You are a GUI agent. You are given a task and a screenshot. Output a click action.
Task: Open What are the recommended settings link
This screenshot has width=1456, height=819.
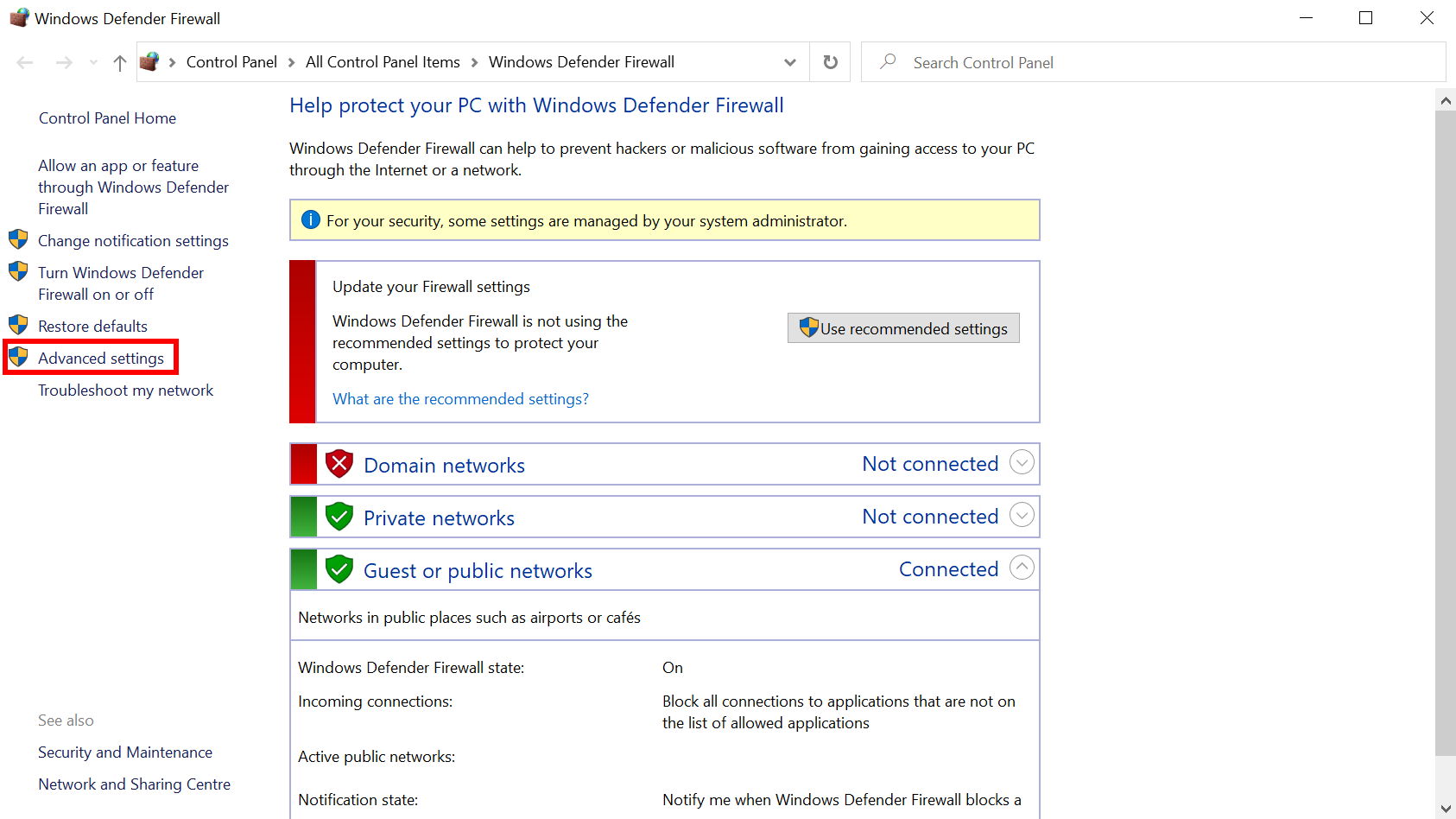click(x=460, y=399)
